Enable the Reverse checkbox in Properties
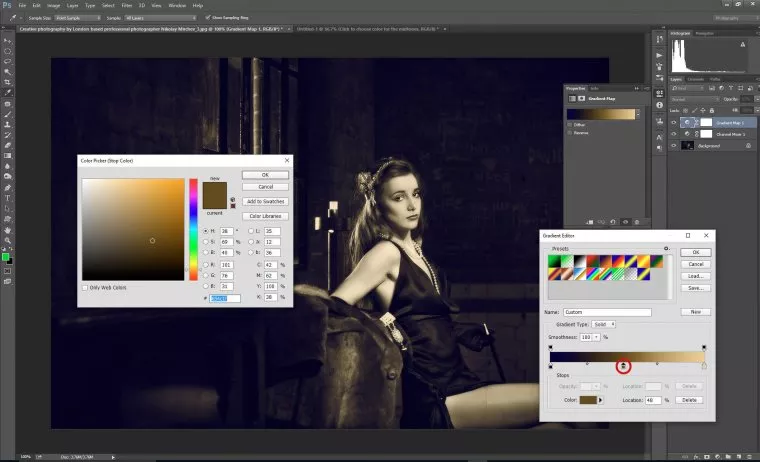Screen dimensions: 760x462 pyautogui.click(x=570, y=133)
